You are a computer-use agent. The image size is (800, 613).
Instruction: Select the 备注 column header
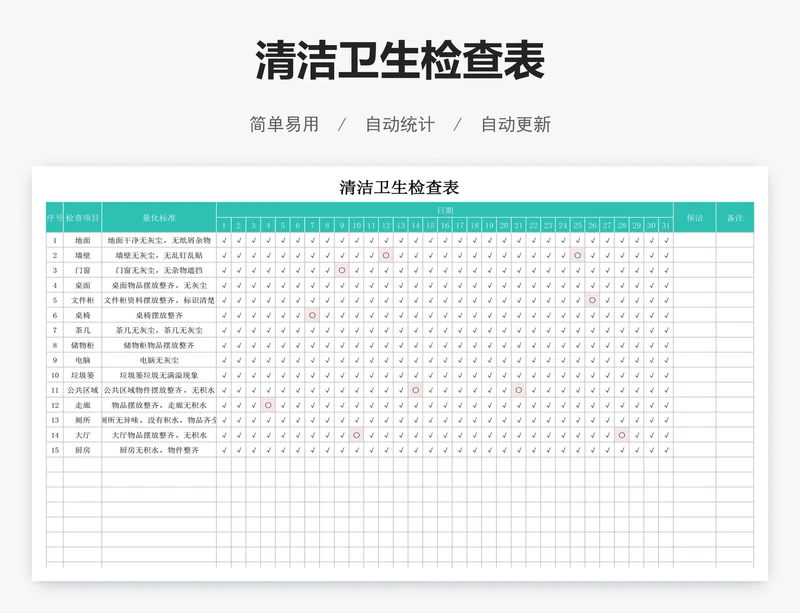point(735,217)
